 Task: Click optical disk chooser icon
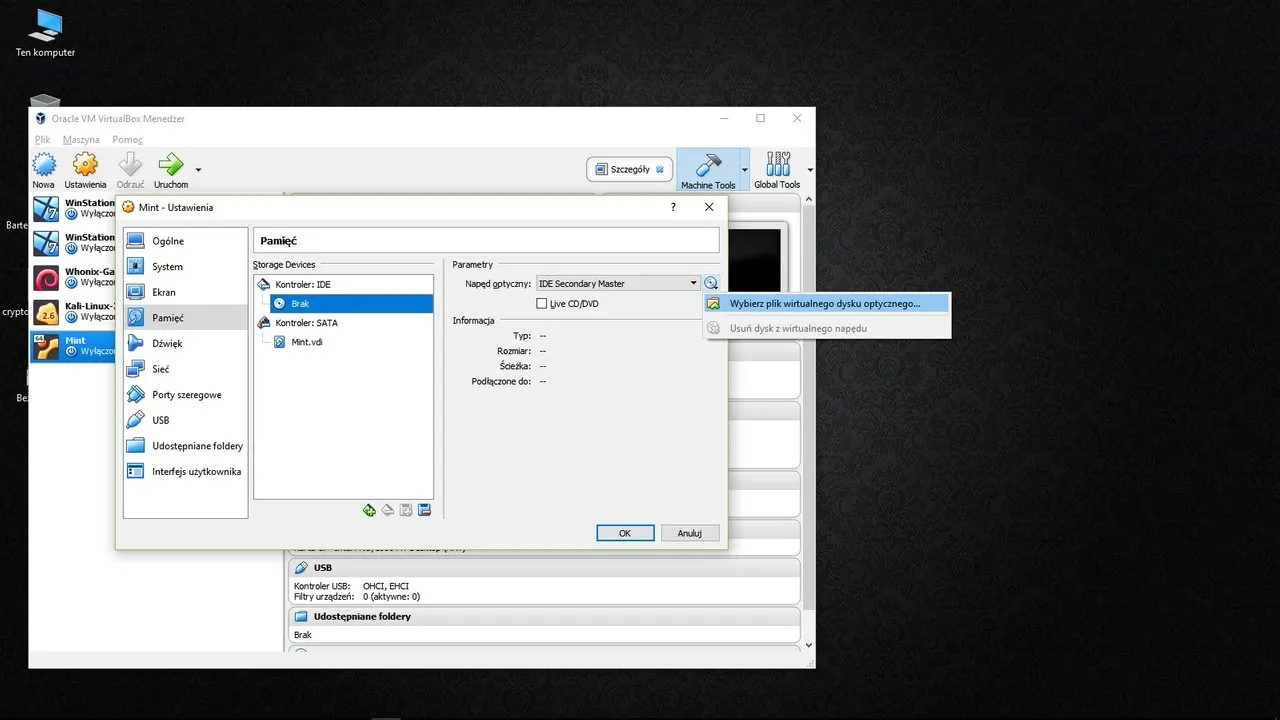tap(711, 284)
